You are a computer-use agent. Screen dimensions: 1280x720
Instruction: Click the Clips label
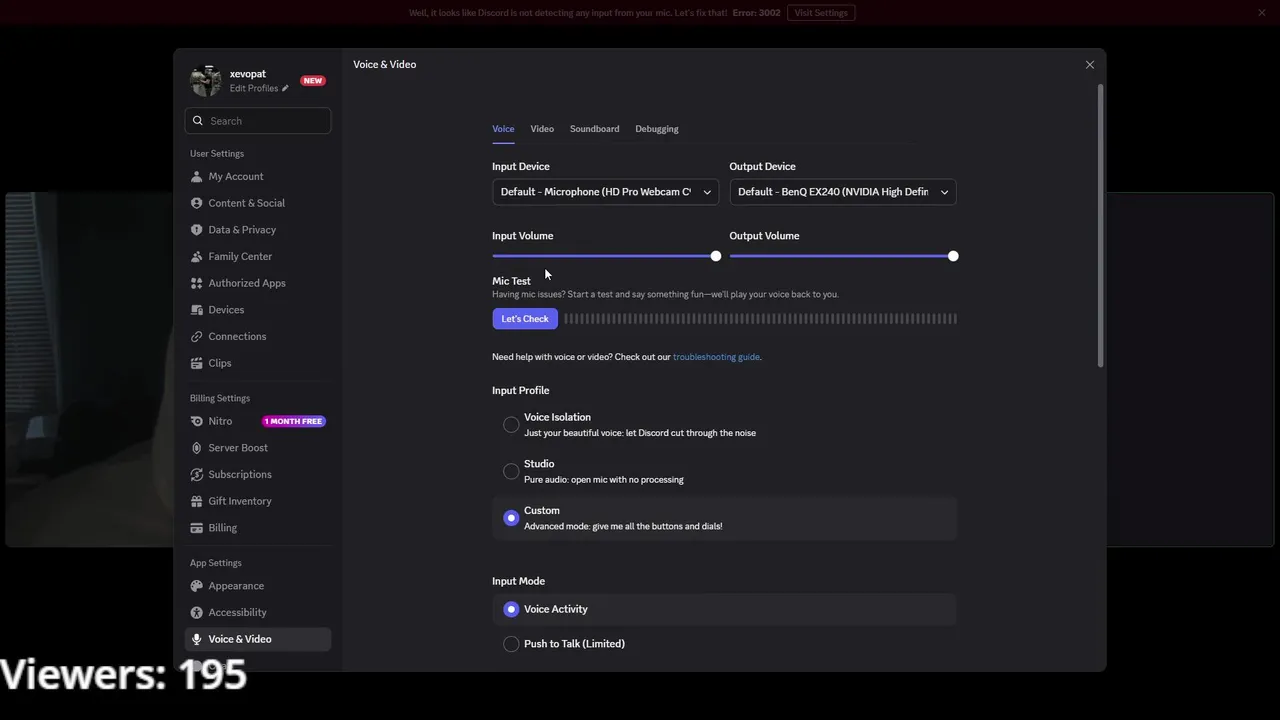(x=220, y=363)
